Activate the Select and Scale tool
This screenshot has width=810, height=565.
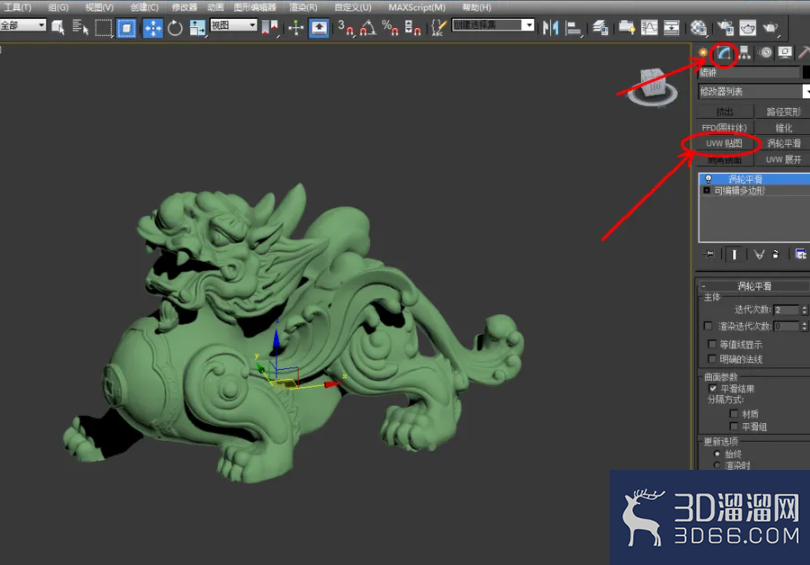tap(197, 27)
